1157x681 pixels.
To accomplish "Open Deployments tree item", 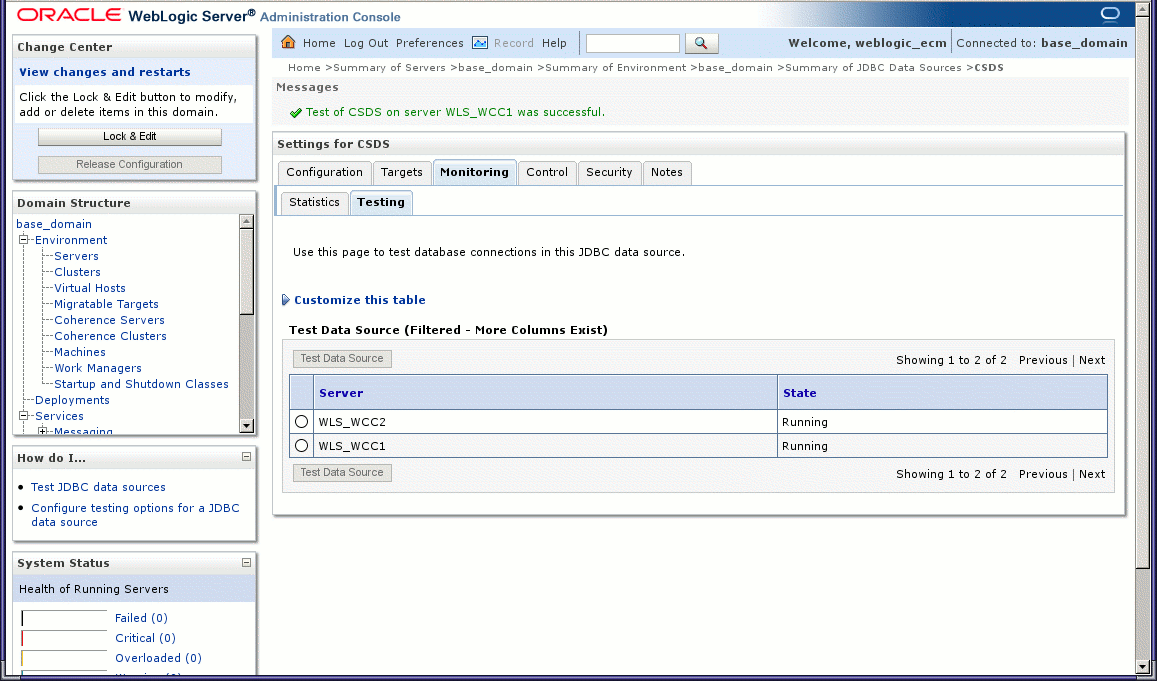I will [x=72, y=400].
